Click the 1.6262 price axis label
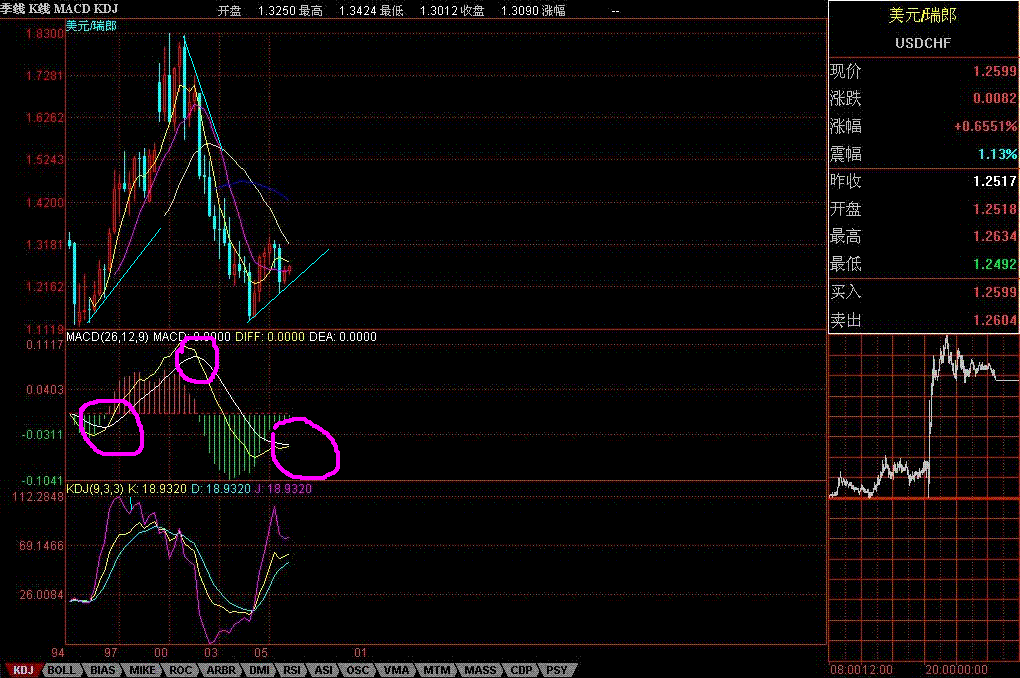This screenshot has width=1020, height=678. pyautogui.click(x=45, y=118)
